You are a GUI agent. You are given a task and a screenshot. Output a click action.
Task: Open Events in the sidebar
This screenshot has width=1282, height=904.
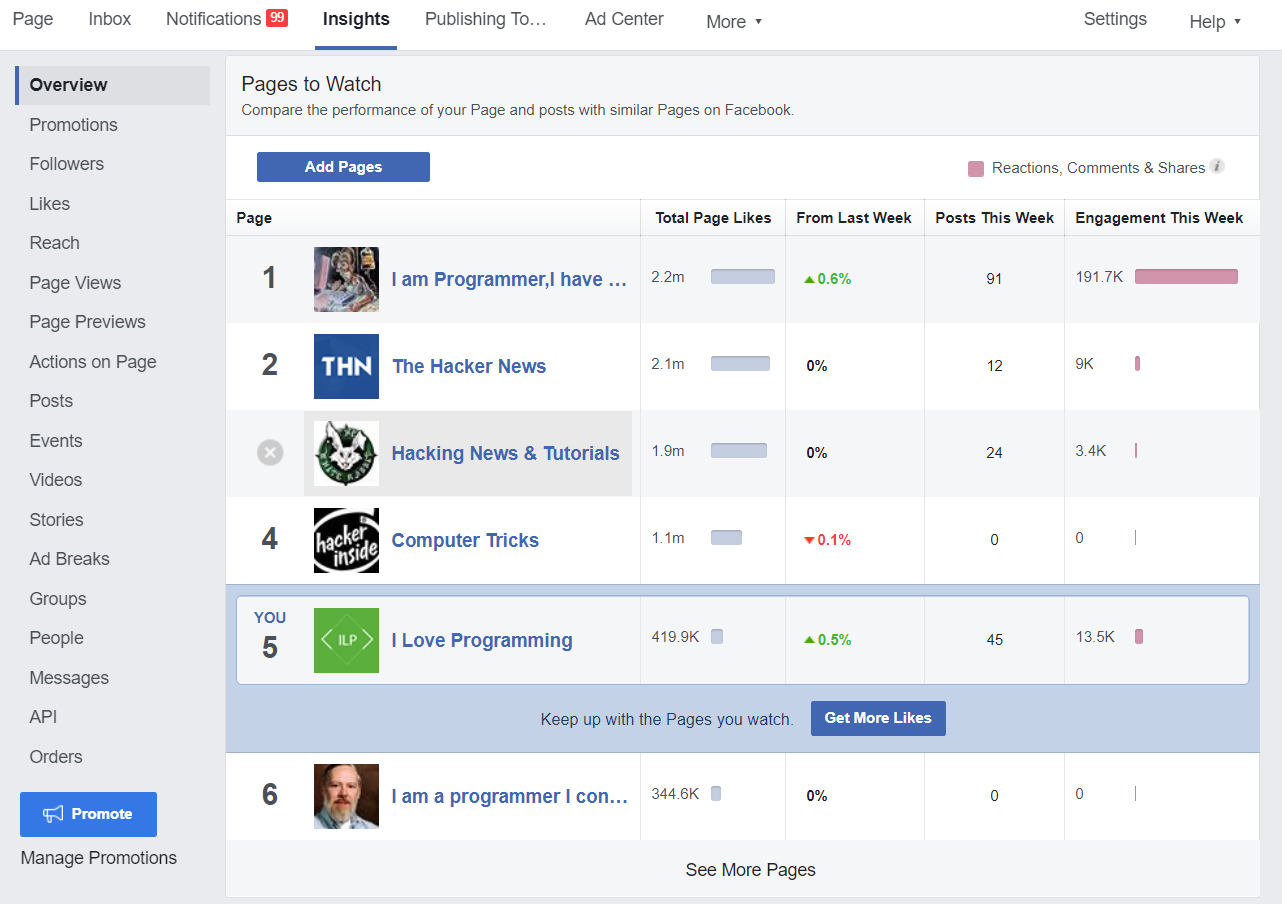(56, 441)
